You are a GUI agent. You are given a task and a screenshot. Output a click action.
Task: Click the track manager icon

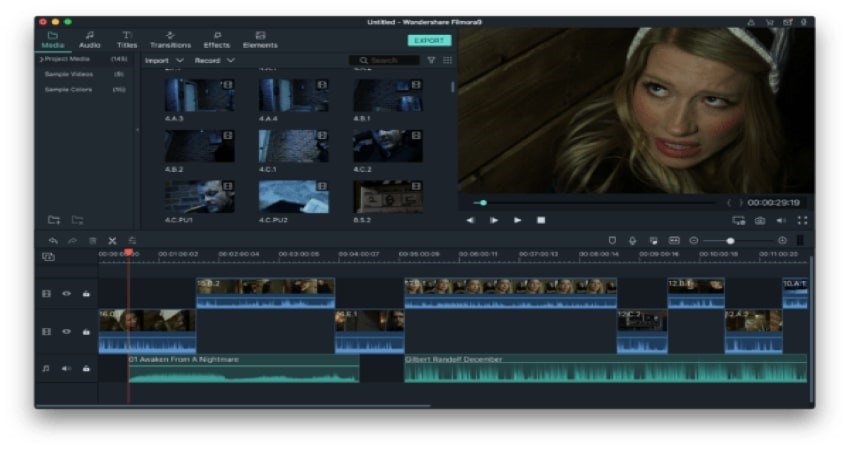tap(48, 257)
